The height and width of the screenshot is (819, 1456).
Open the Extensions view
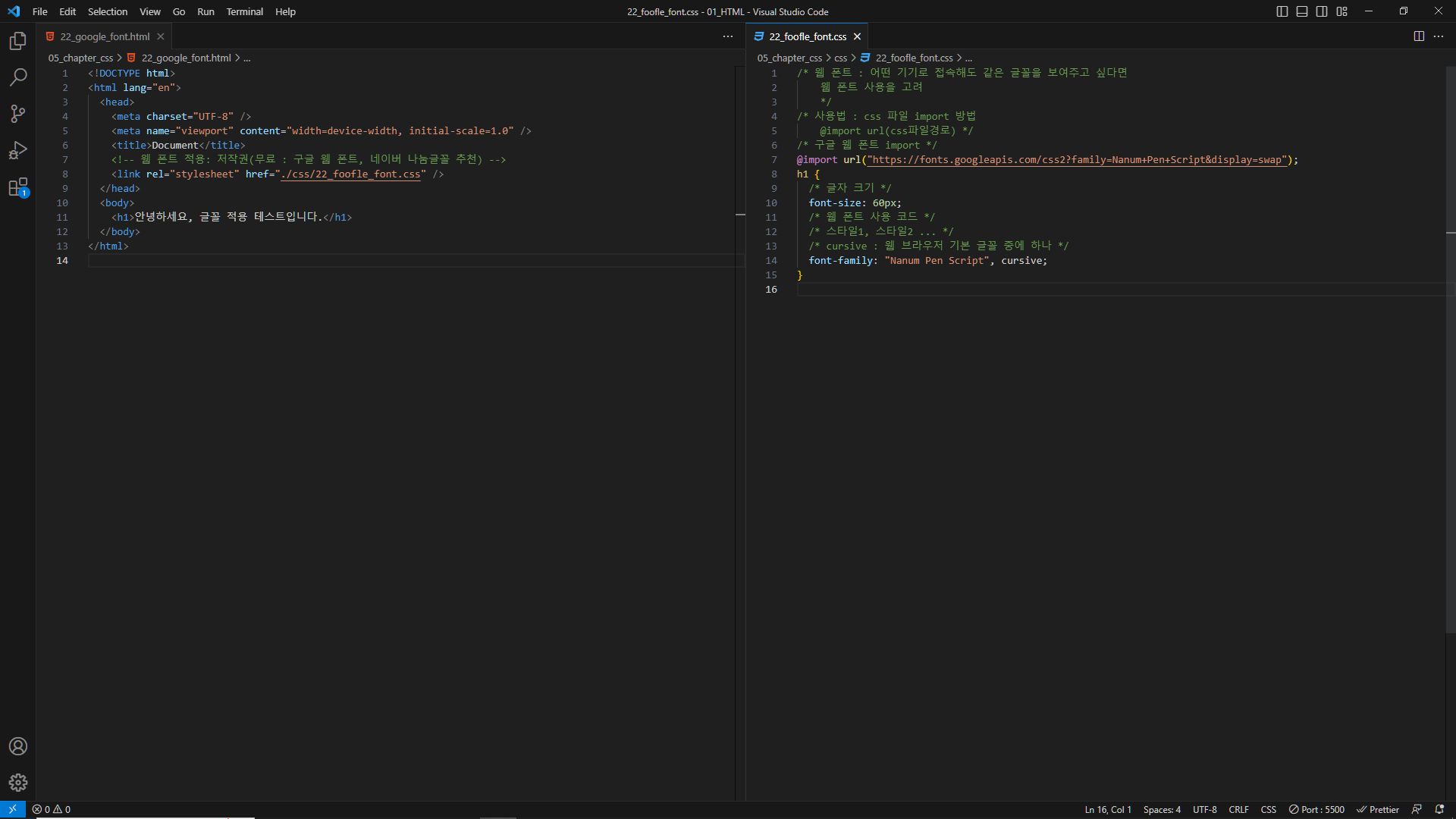click(18, 187)
